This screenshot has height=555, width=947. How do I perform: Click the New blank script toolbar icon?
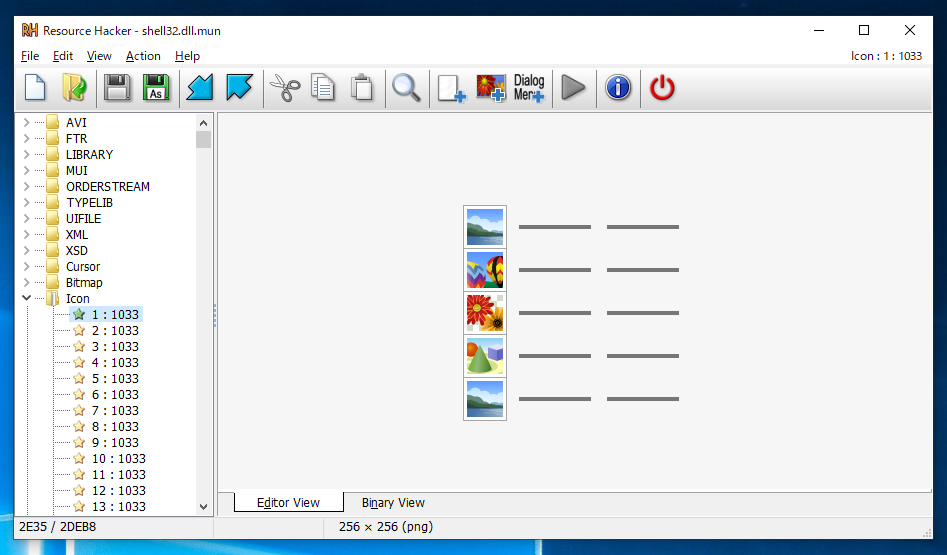(x=36, y=88)
